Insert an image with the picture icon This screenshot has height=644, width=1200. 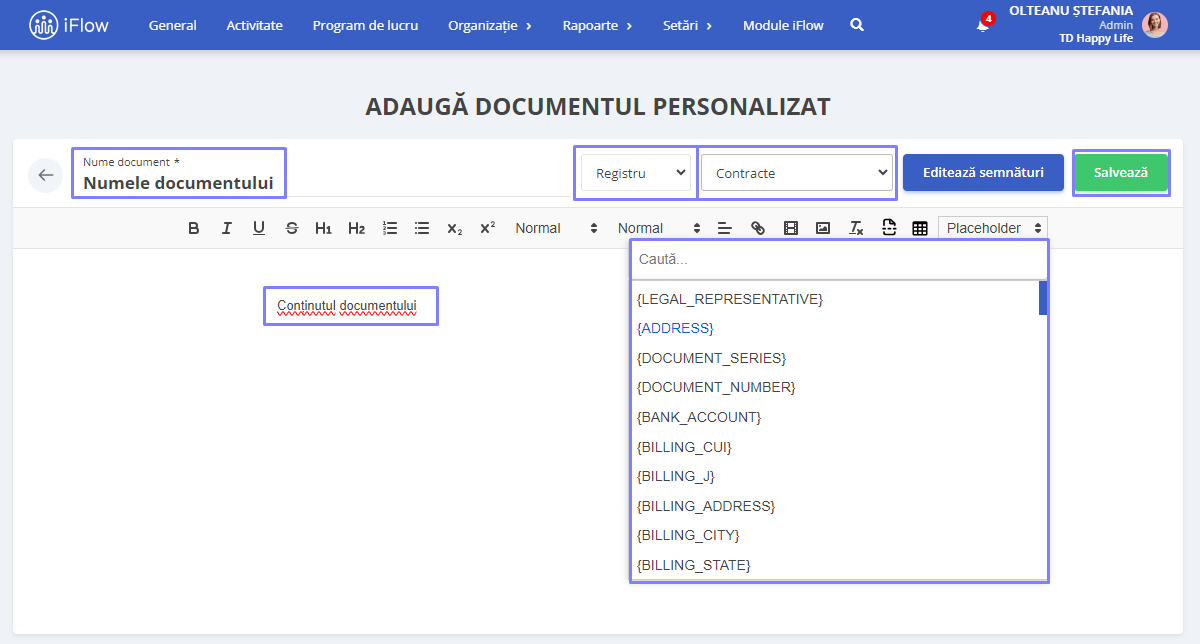coord(823,228)
